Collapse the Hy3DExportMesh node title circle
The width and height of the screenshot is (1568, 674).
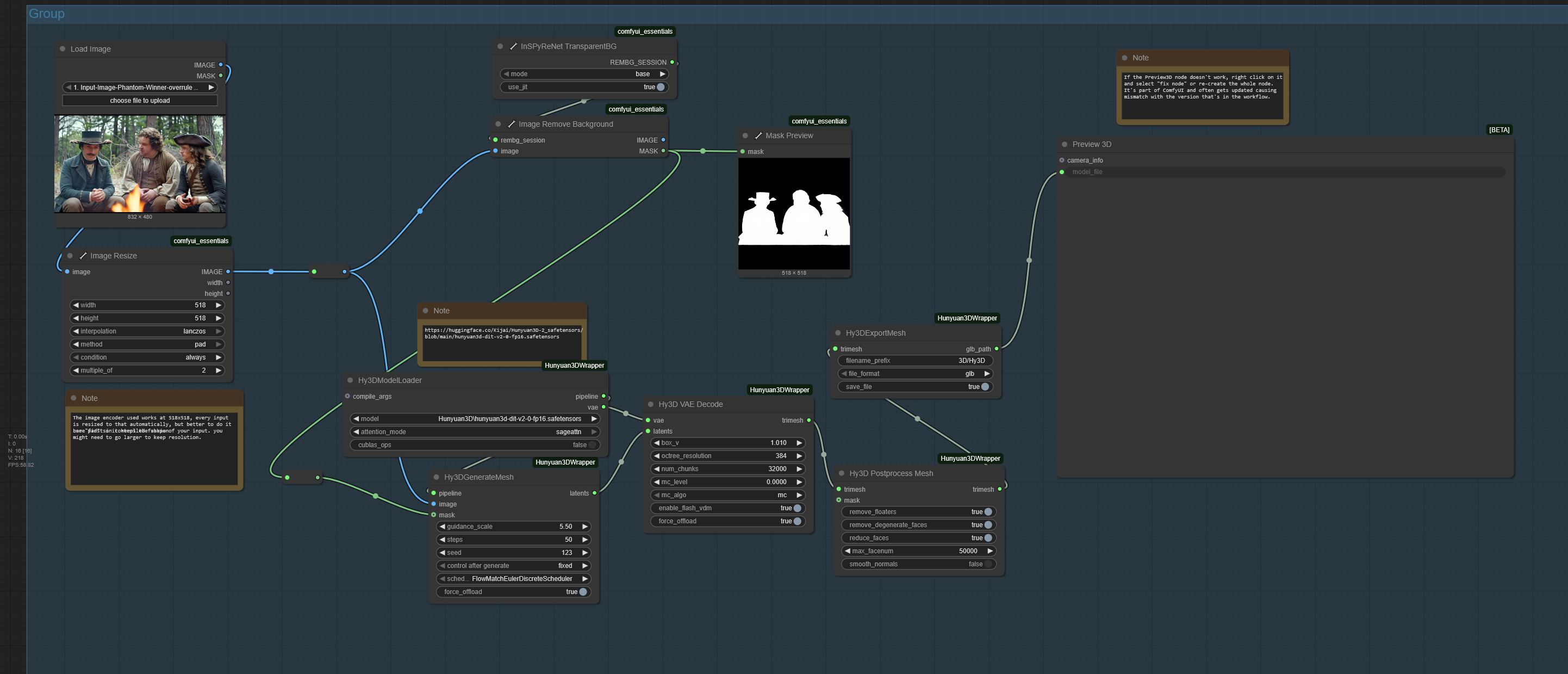coord(838,333)
